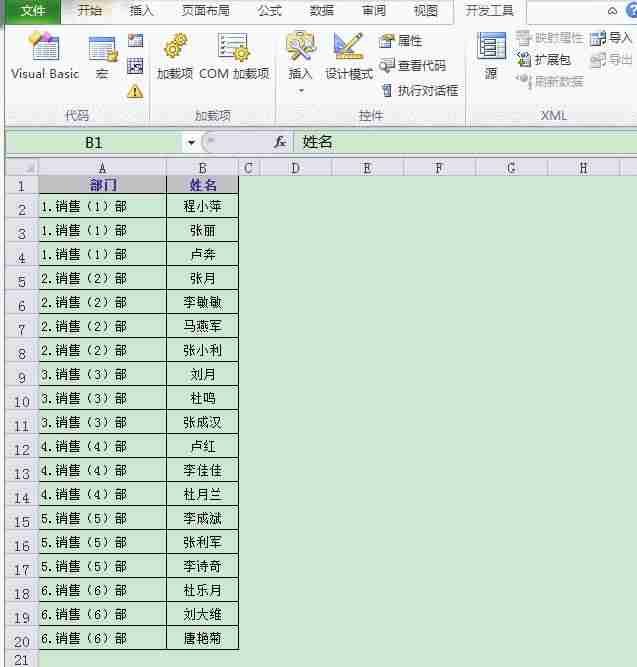The width and height of the screenshot is (637, 667).
Task: Select cell with name 李成斌
Action: pyautogui.click(x=203, y=519)
